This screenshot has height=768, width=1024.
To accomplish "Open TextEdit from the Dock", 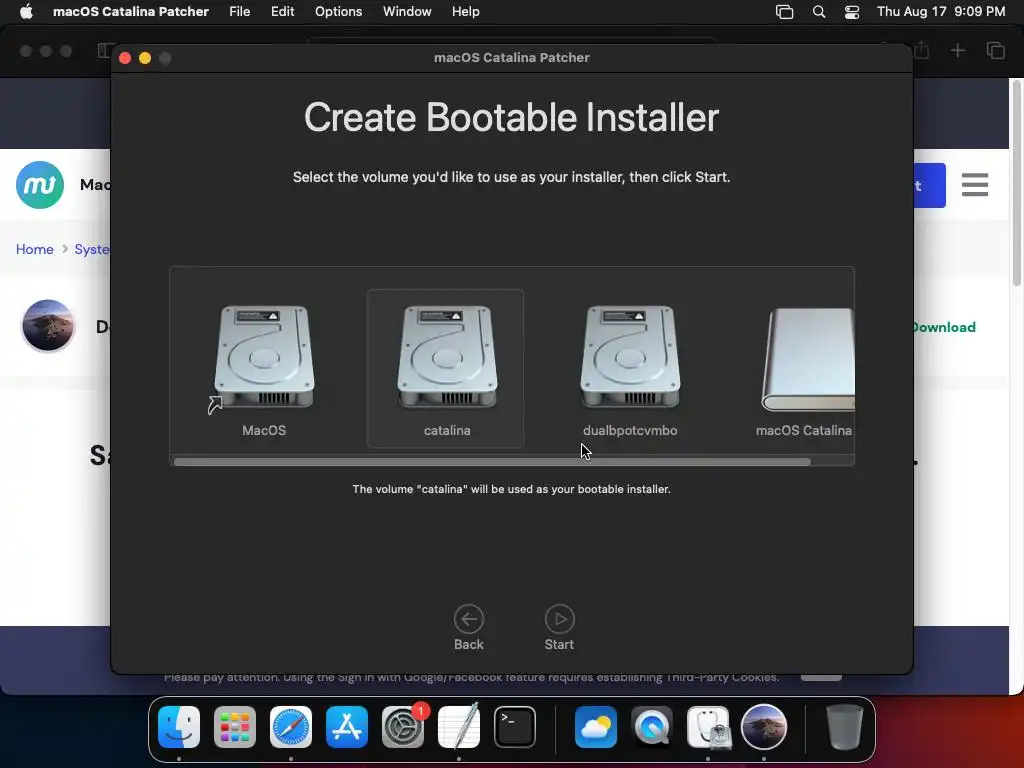I will click(458, 727).
